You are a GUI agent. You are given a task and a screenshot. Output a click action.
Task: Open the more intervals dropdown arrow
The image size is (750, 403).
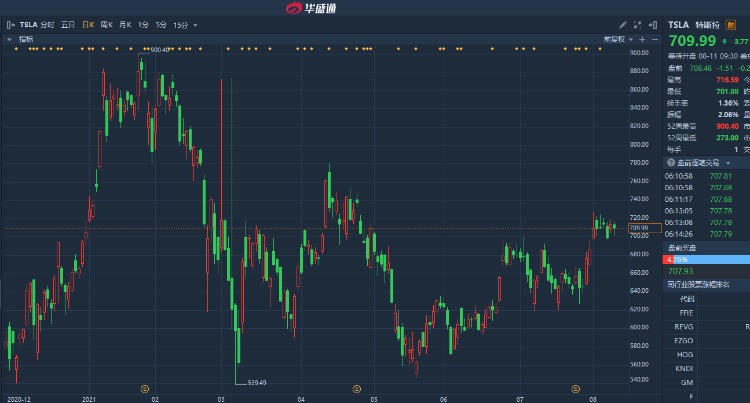[x=195, y=25]
